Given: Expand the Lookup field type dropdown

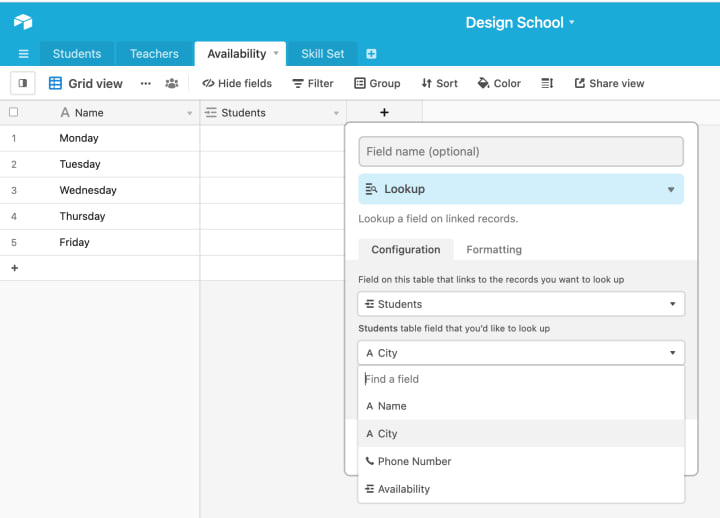Looking at the screenshot, I should click(x=671, y=189).
